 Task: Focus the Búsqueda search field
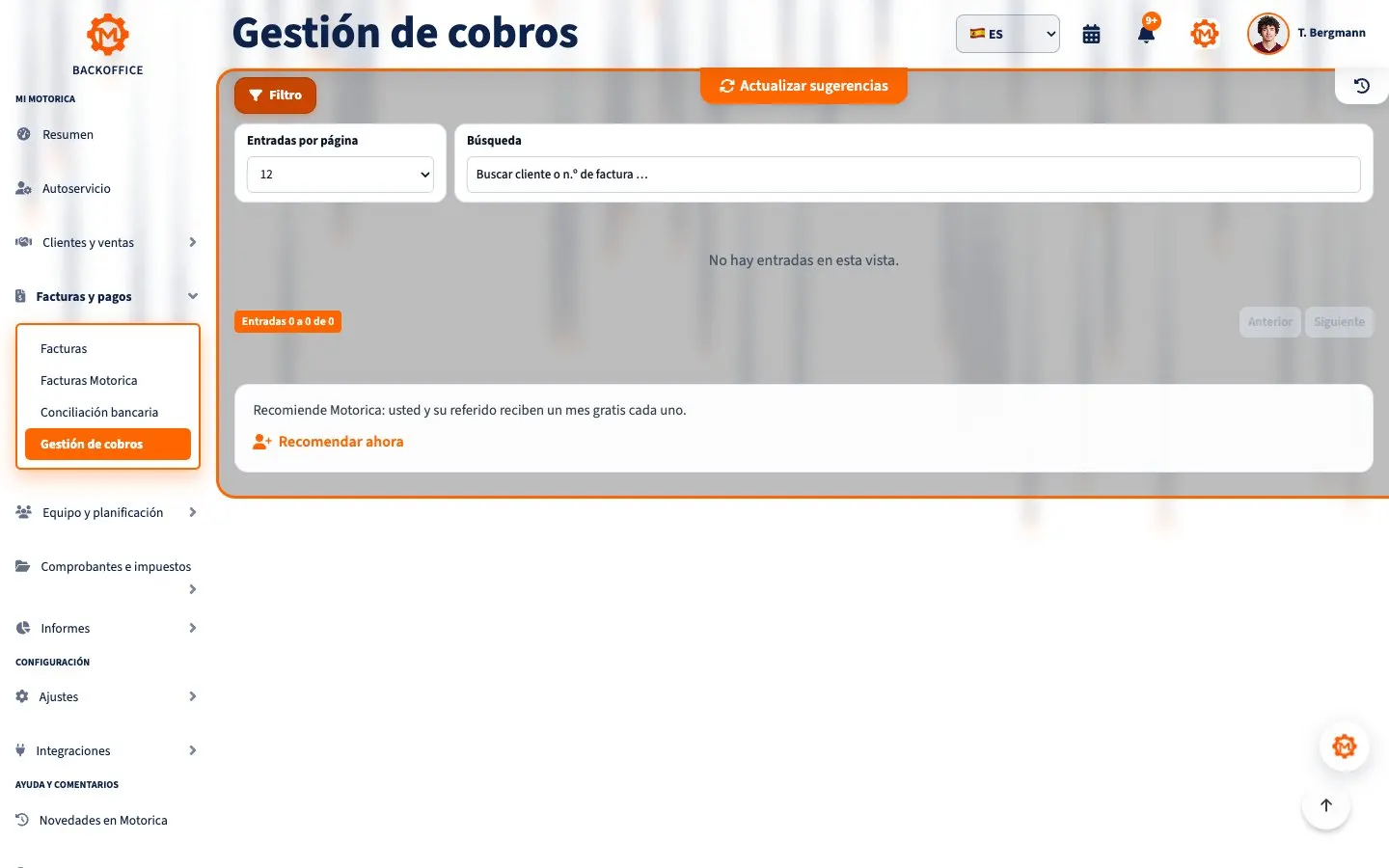pyautogui.click(x=913, y=175)
